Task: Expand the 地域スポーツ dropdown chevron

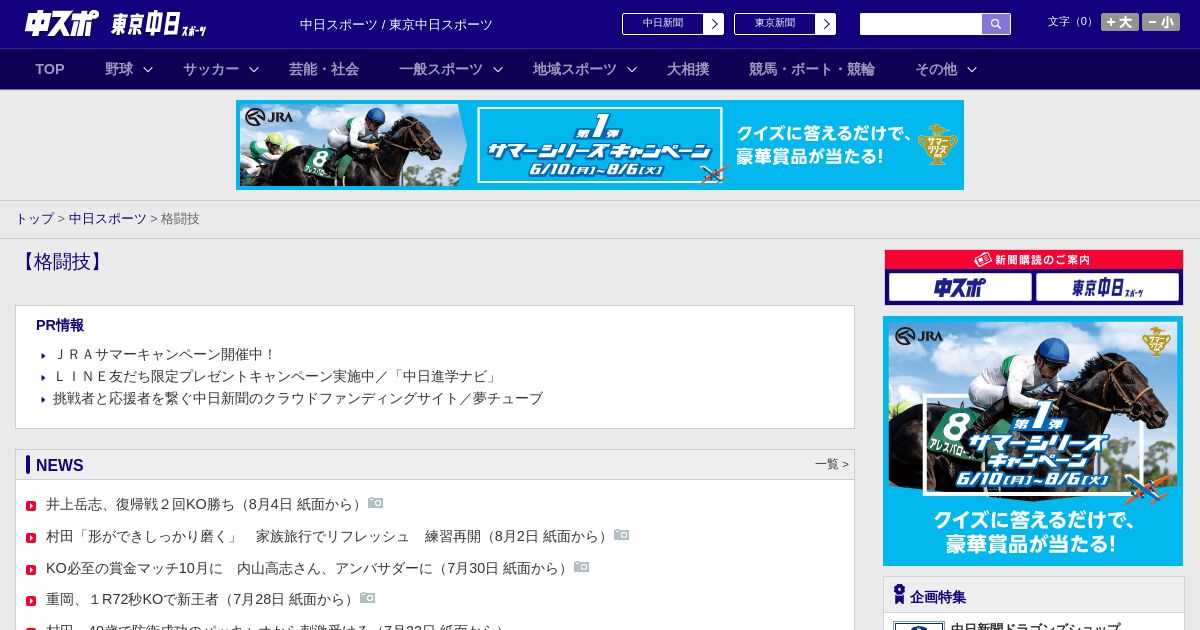Action: click(x=632, y=70)
